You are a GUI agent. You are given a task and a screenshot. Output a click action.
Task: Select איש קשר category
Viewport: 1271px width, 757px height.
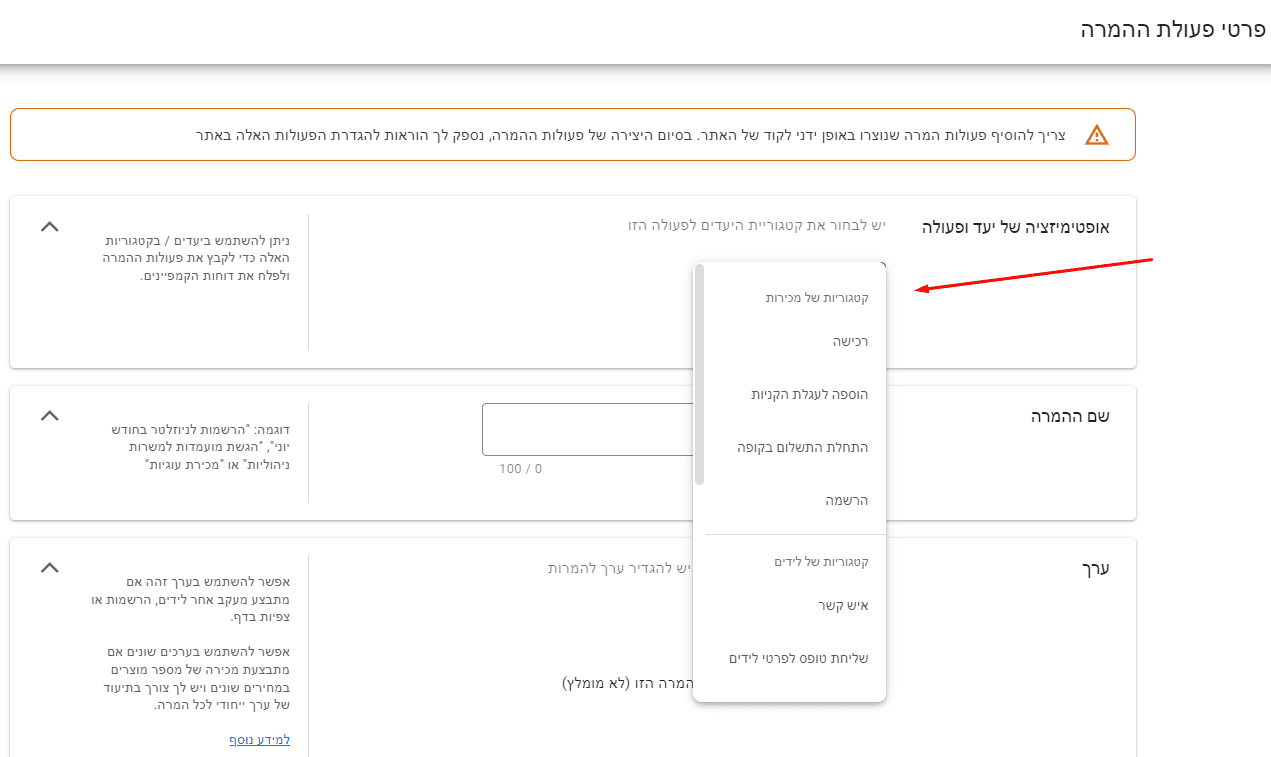click(x=789, y=606)
